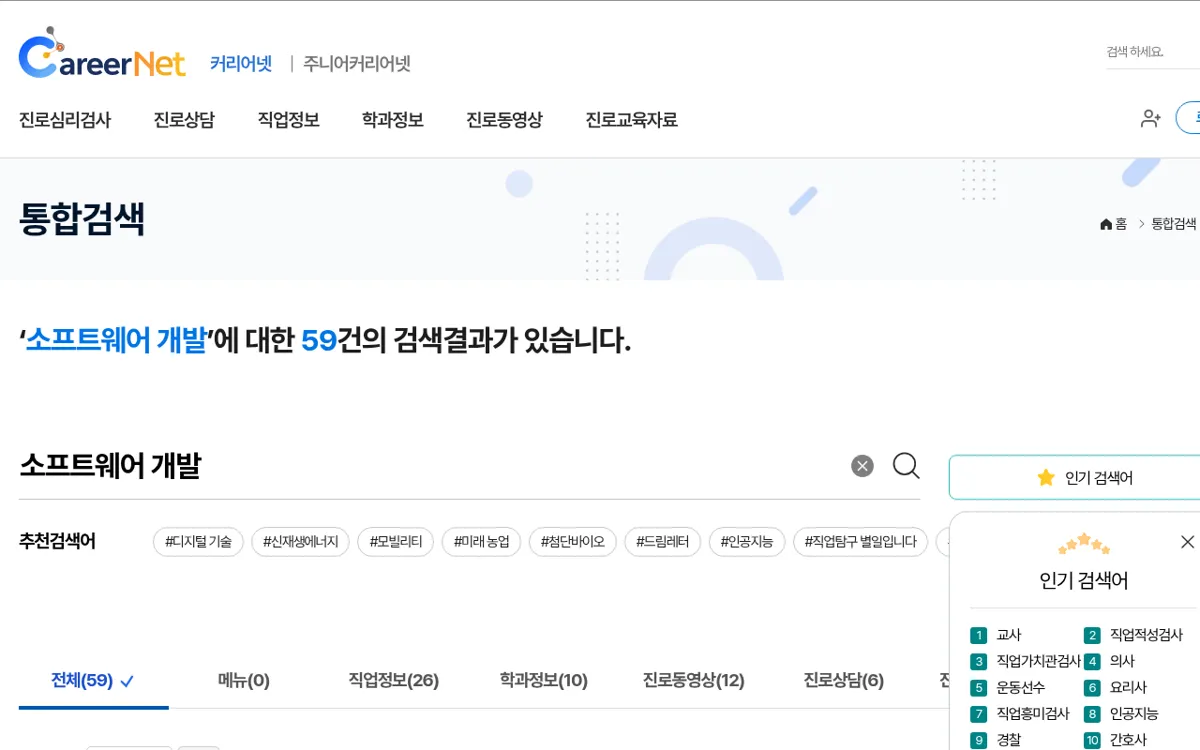1200x750 pixels.
Task: Click popular keyword 교사
Action: (x=1009, y=635)
